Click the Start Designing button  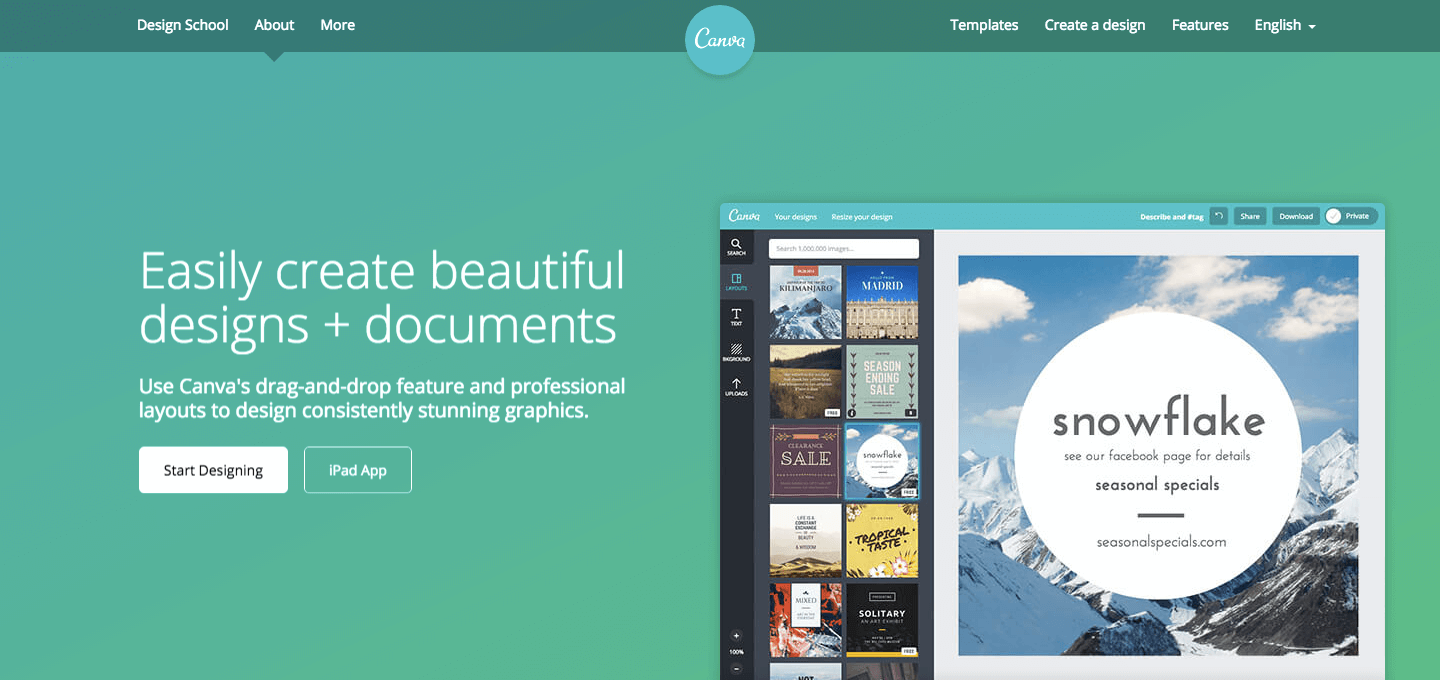(213, 470)
